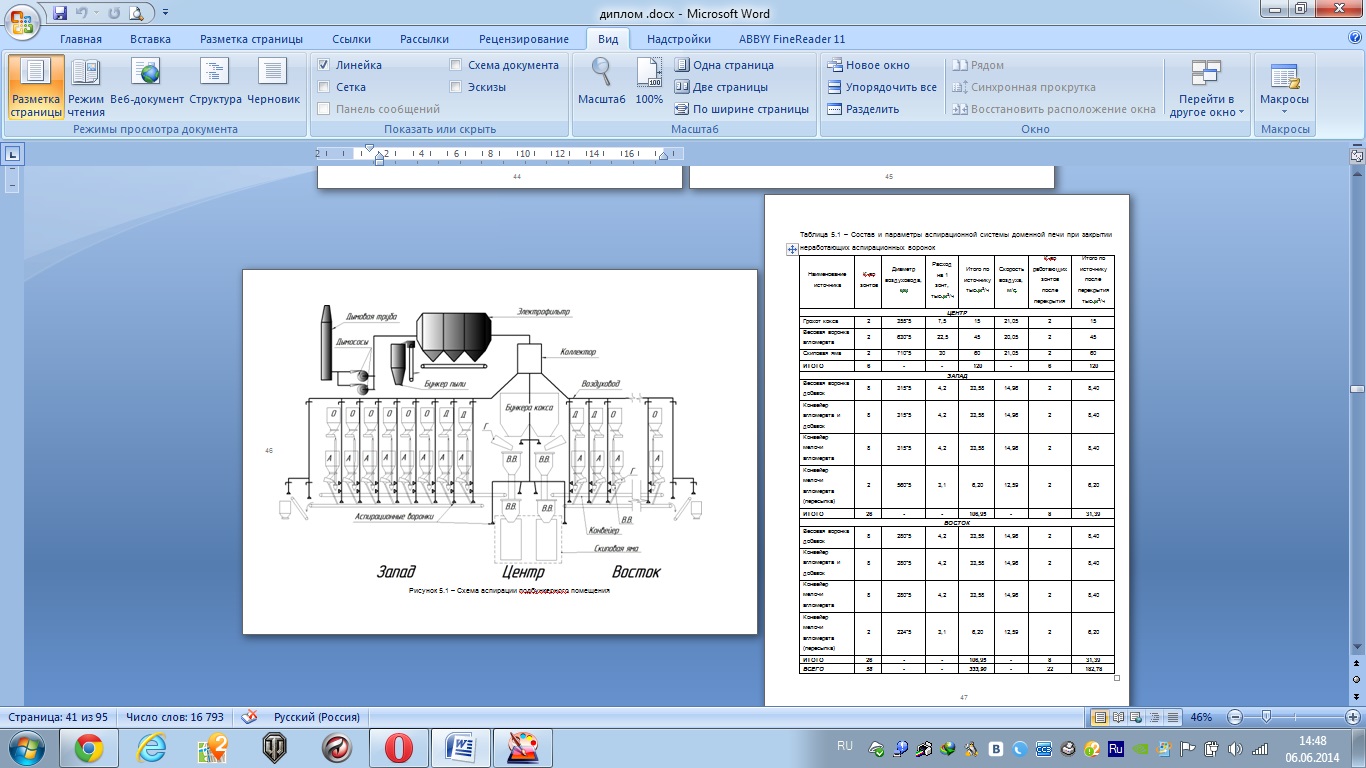Image resolution: width=1366 pixels, height=768 pixels.
Task: Click Упорядочить все button
Action: point(881,87)
